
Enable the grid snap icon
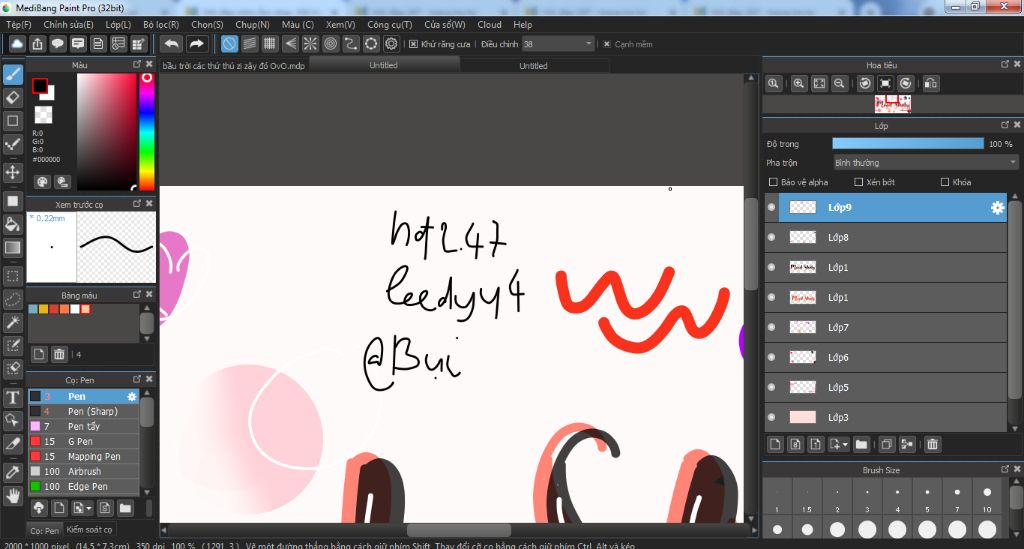tap(270, 44)
